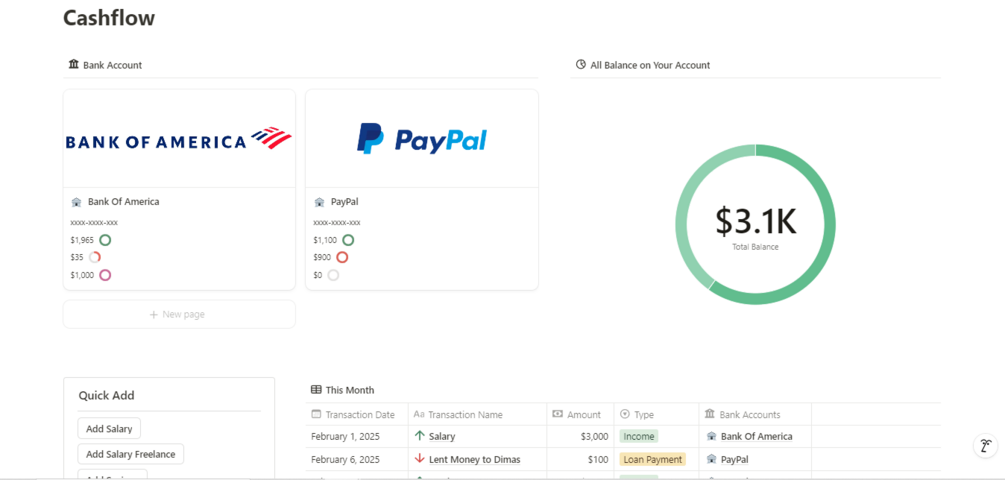The height and width of the screenshot is (480, 1005).
Task: Open the PayPal logo card cover
Action: click(422, 138)
